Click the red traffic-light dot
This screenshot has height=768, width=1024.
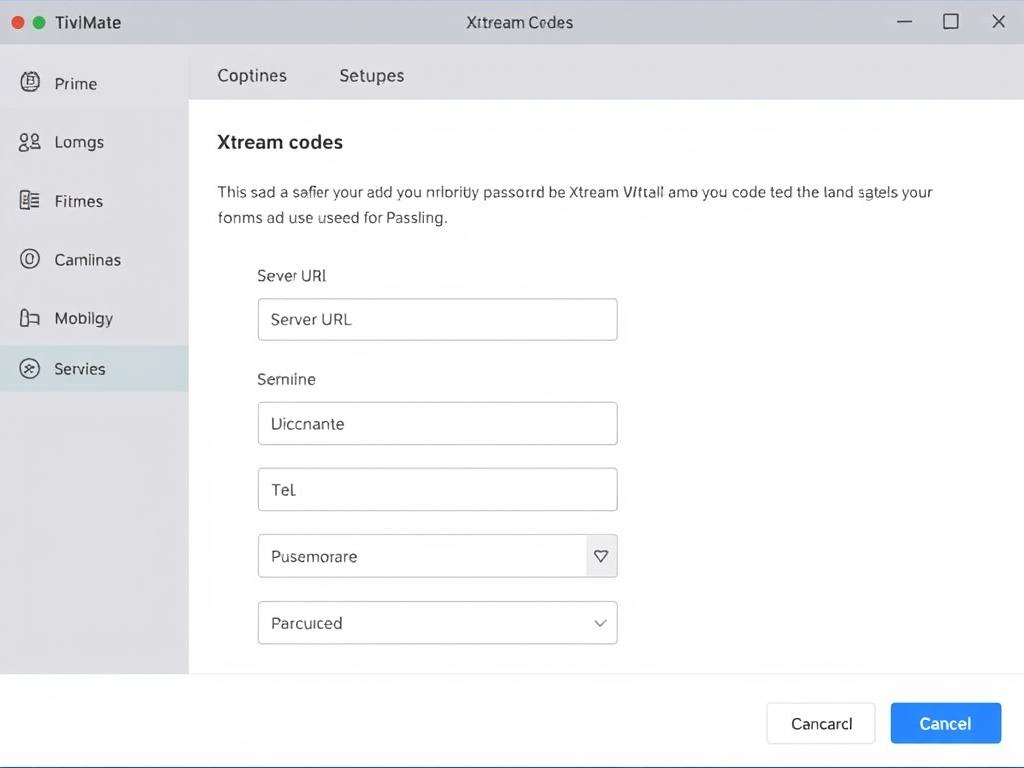pyautogui.click(x=16, y=20)
